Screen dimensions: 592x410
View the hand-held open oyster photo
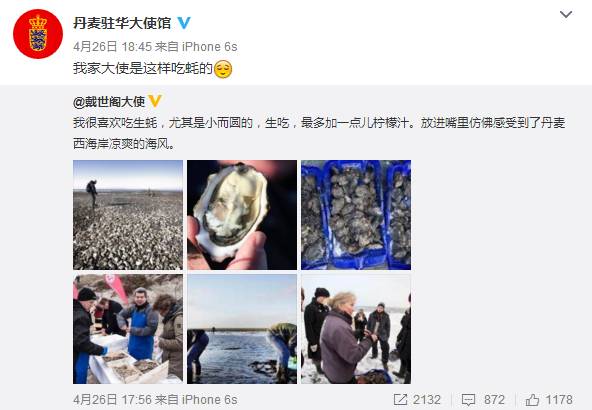242,215
